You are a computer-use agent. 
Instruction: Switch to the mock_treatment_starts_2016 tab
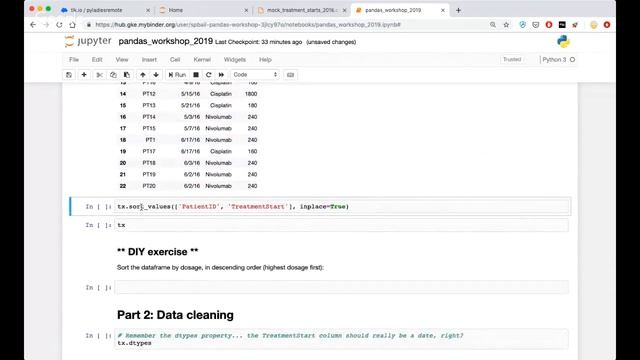[302, 10]
